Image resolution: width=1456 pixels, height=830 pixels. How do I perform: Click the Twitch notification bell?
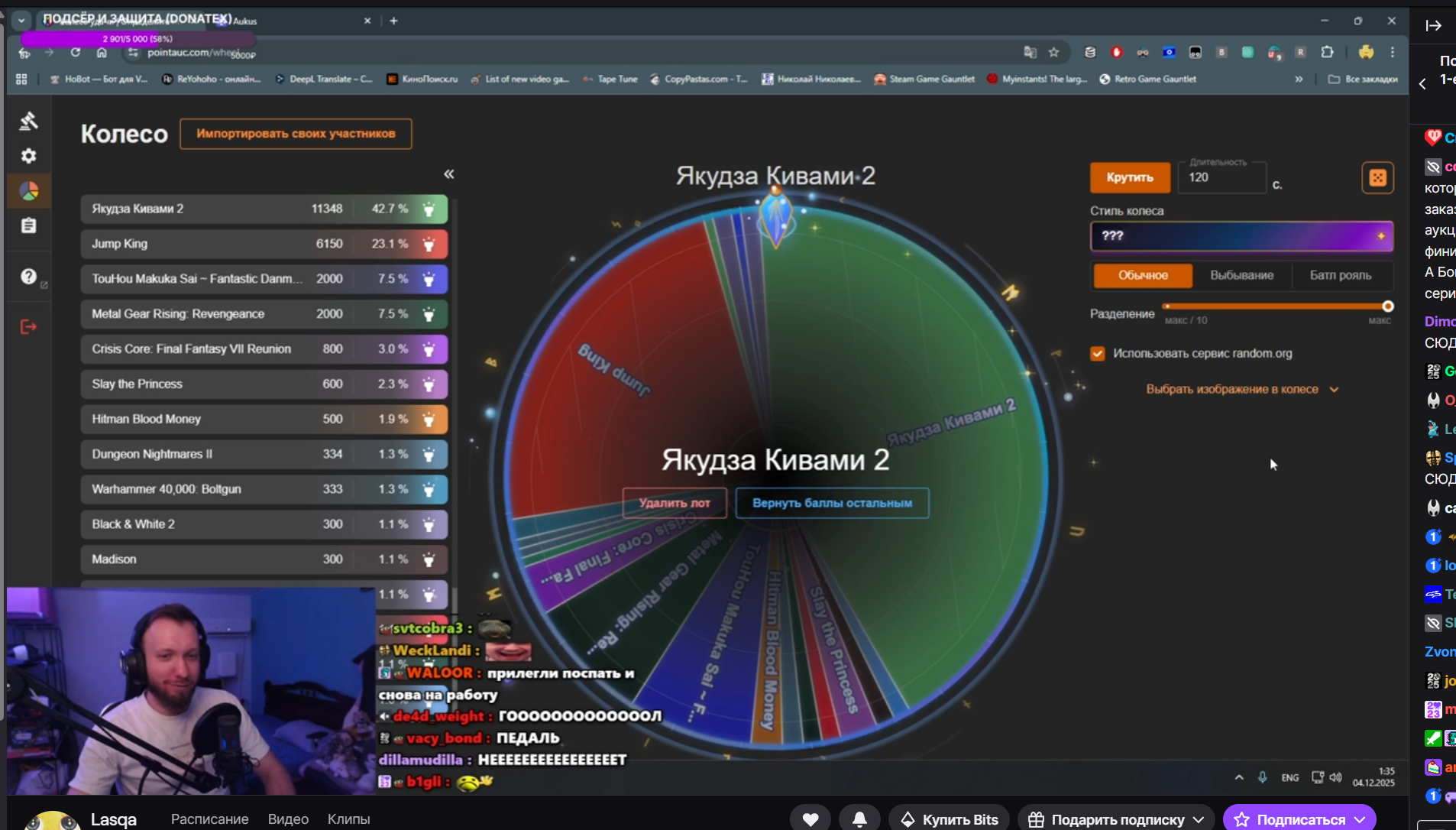click(x=859, y=819)
